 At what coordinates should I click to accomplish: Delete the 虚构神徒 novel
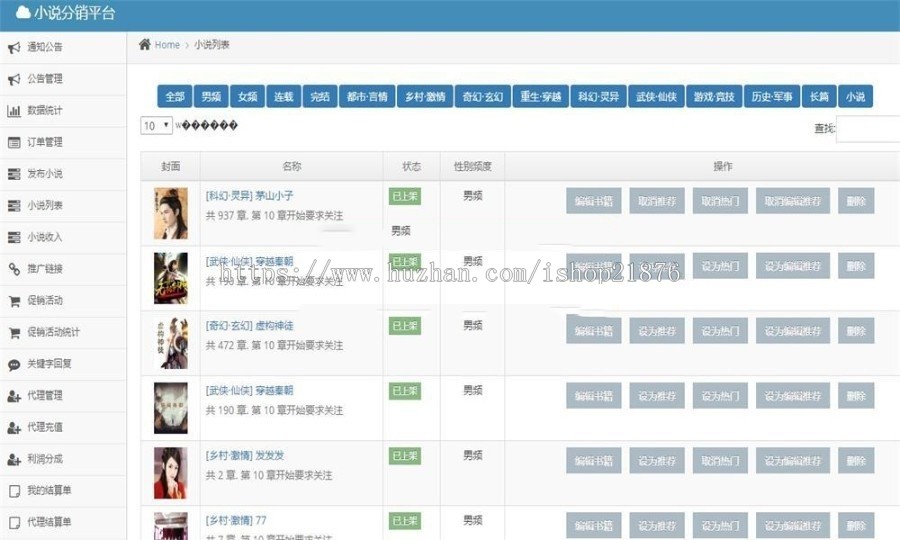(x=856, y=331)
